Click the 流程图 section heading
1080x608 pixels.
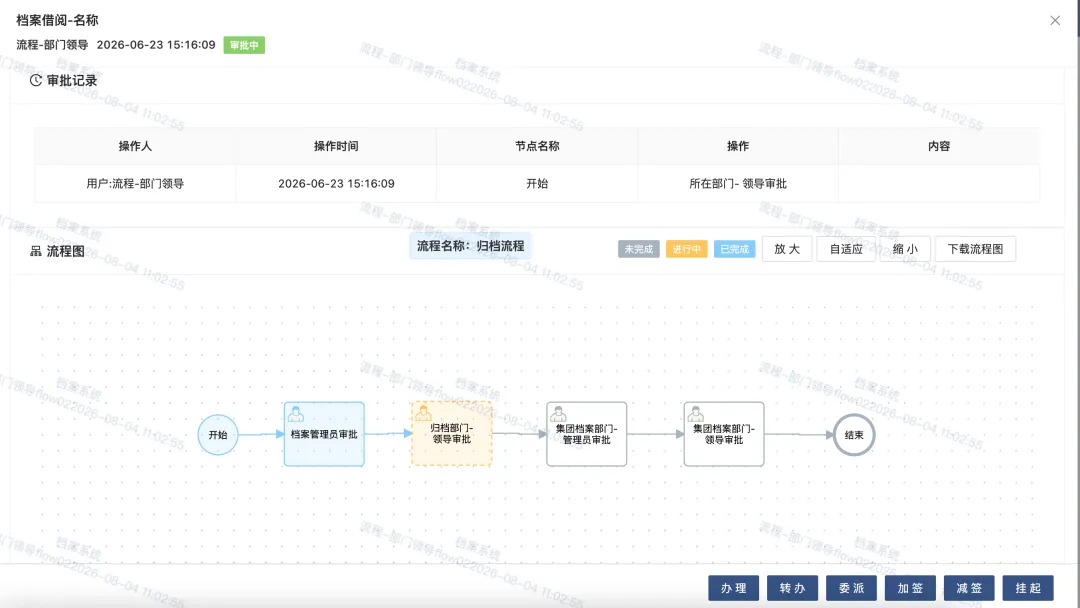click(65, 251)
